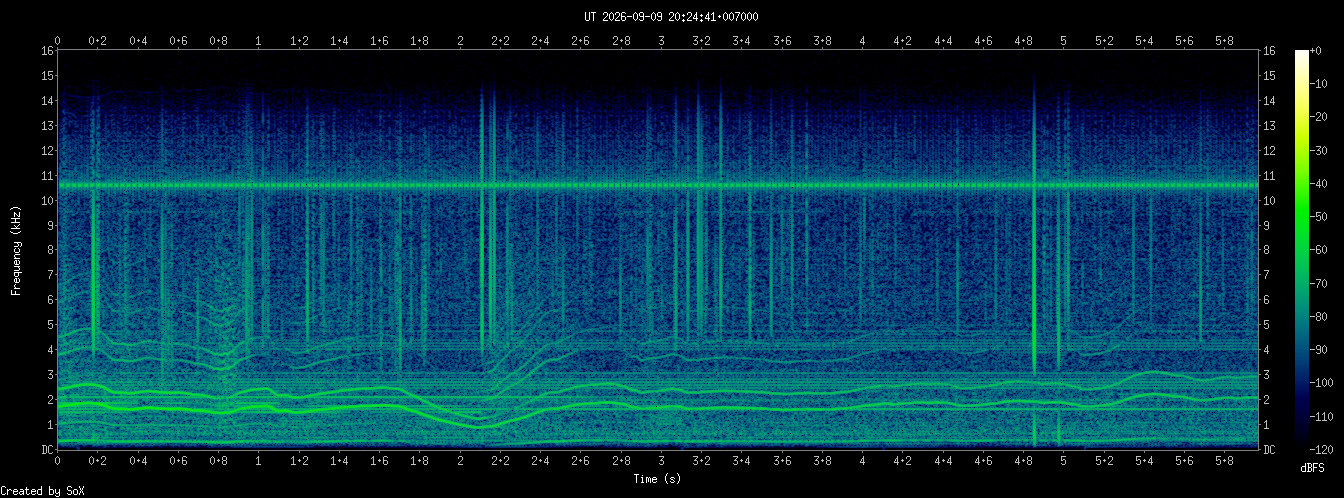Click the horizontal tone band near 10.6 kHz
This screenshot has width=1344, height=498.
(657, 185)
